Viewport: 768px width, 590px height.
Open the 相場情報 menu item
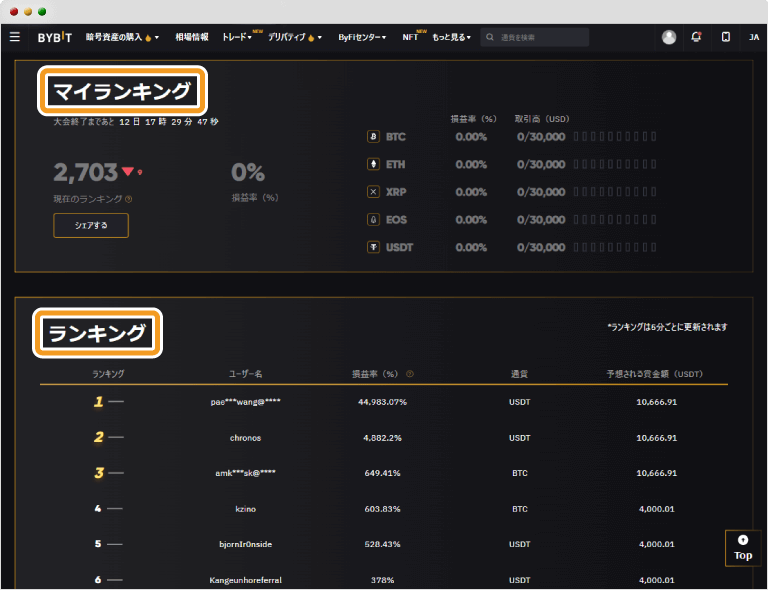(191, 37)
